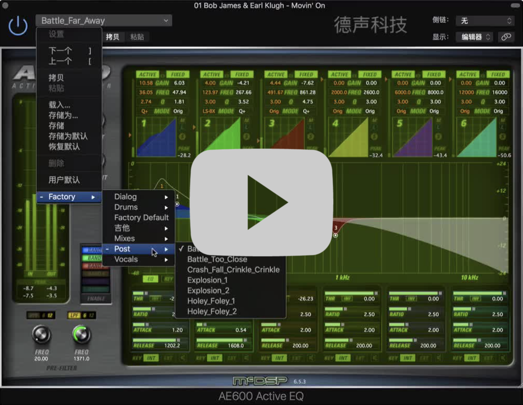Toggle the ENABLE button under band list
The height and width of the screenshot is (405, 523).
(96, 298)
